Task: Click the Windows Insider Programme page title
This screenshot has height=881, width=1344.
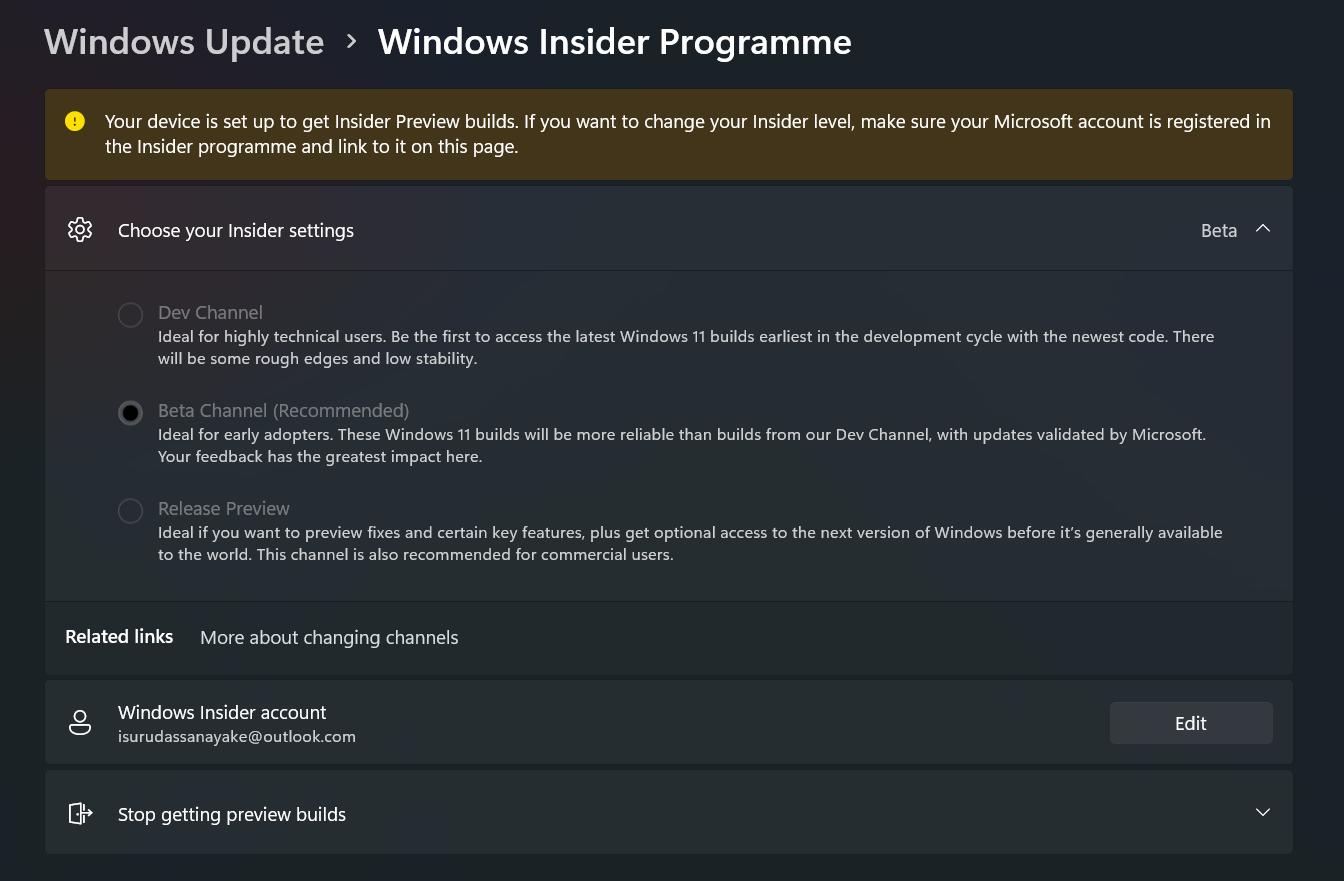Action: pos(615,42)
